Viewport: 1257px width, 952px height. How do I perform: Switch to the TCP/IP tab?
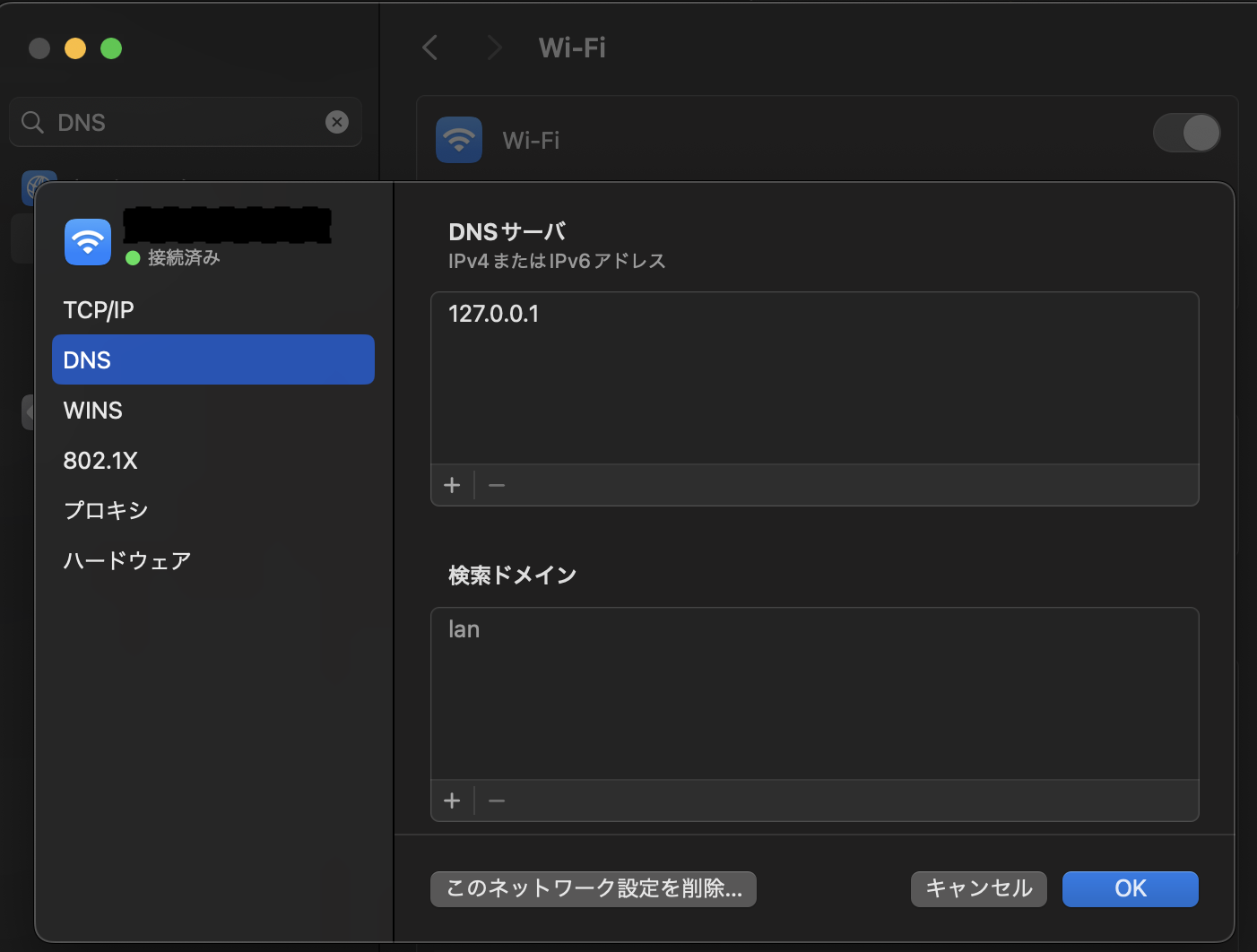pos(99,309)
